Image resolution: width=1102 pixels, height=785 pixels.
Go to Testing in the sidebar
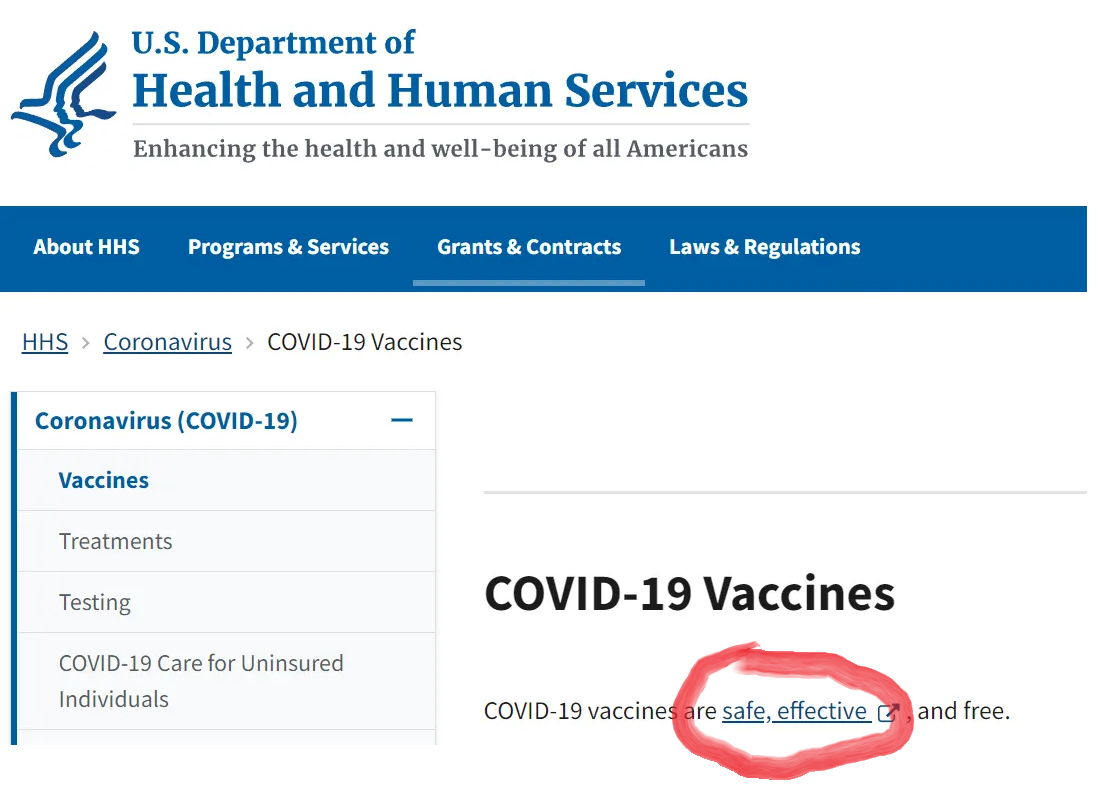click(95, 602)
